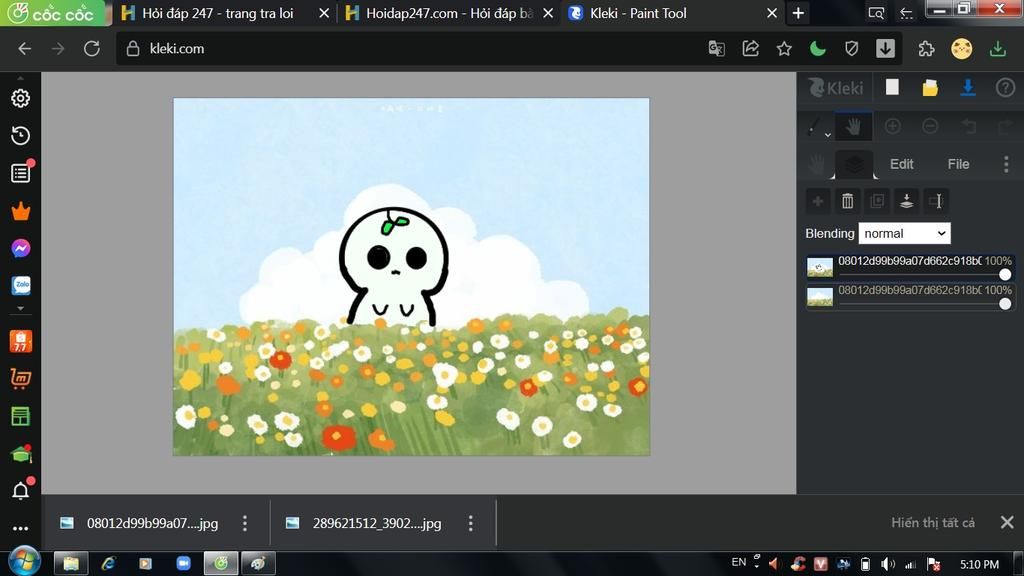
Task: Go back to the previous page
Action: (24, 48)
